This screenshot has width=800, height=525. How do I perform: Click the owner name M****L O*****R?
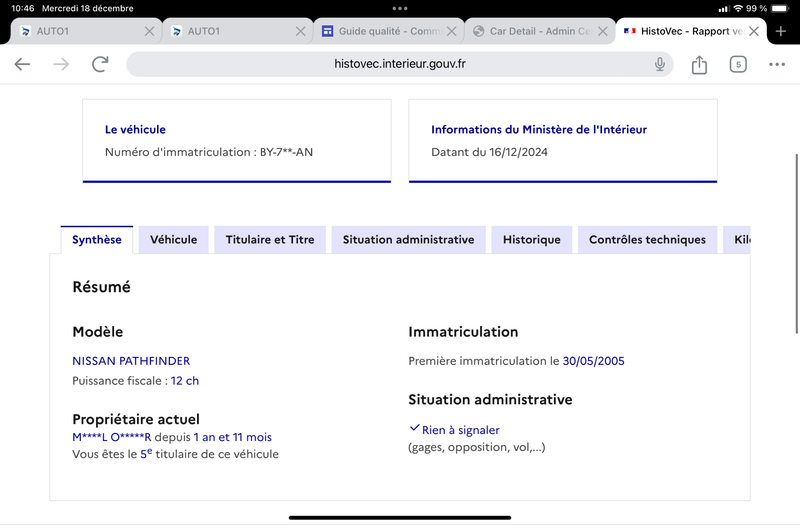pyautogui.click(x=112, y=437)
